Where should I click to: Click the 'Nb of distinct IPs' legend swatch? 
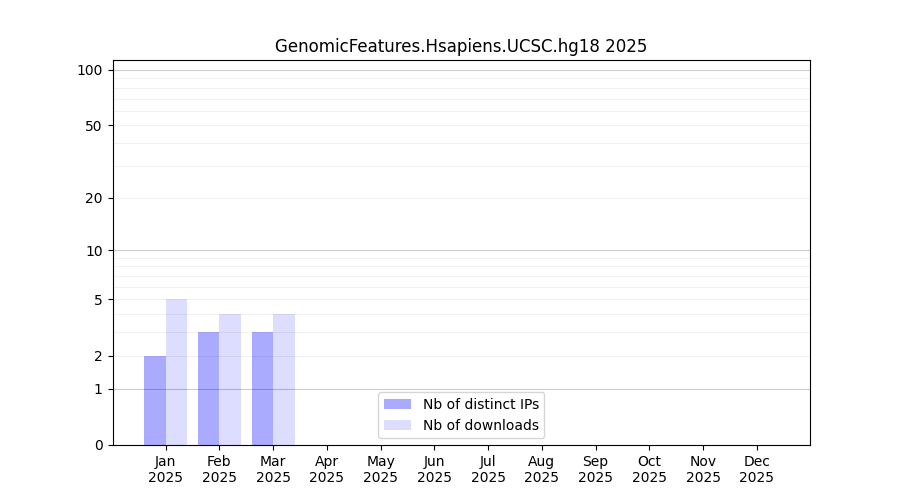397,404
